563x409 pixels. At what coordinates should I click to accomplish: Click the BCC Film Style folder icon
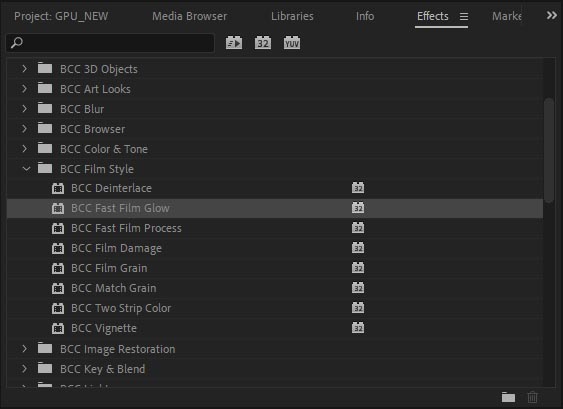(x=45, y=168)
